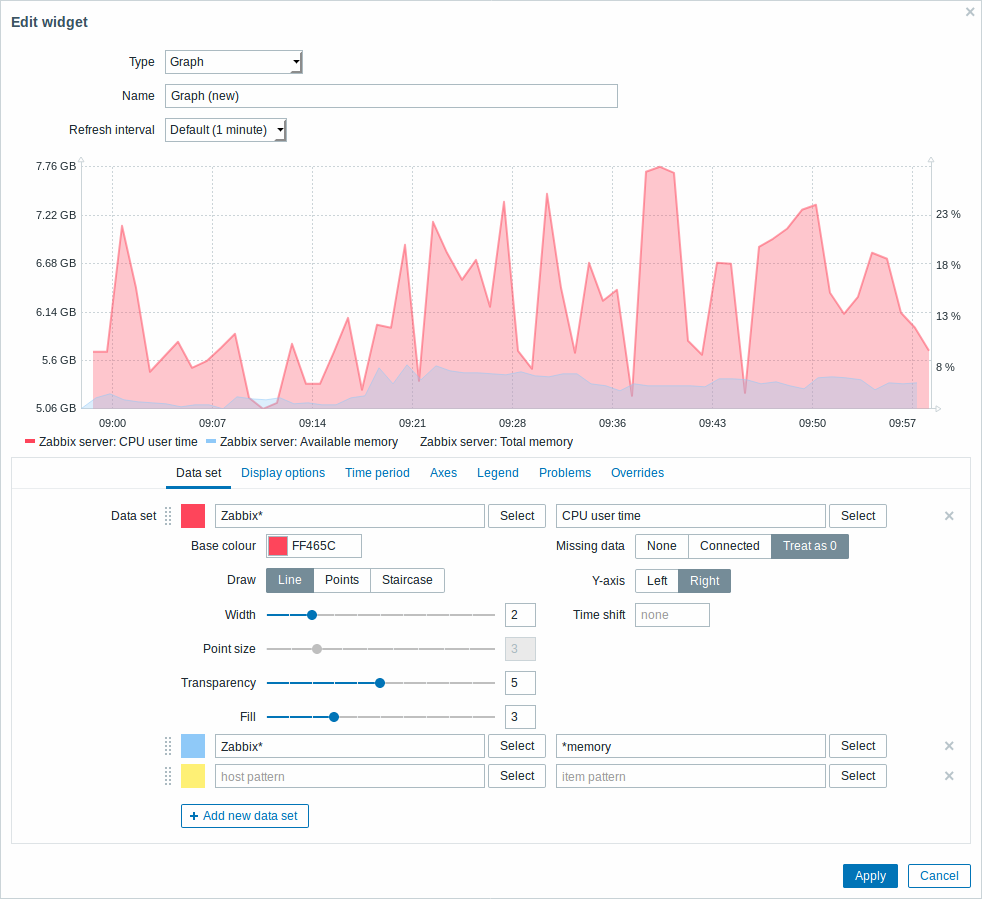Add a new data set

click(x=245, y=816)
